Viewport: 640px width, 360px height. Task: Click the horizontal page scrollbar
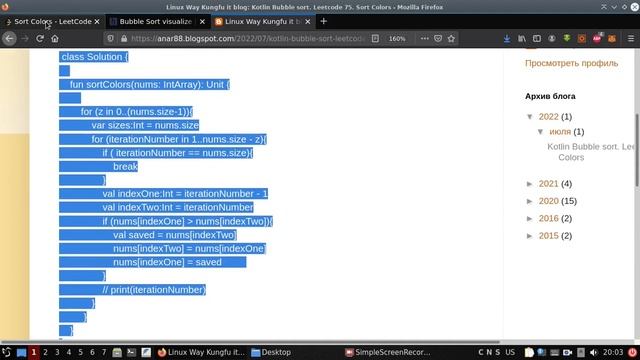[x=250, y=342]
